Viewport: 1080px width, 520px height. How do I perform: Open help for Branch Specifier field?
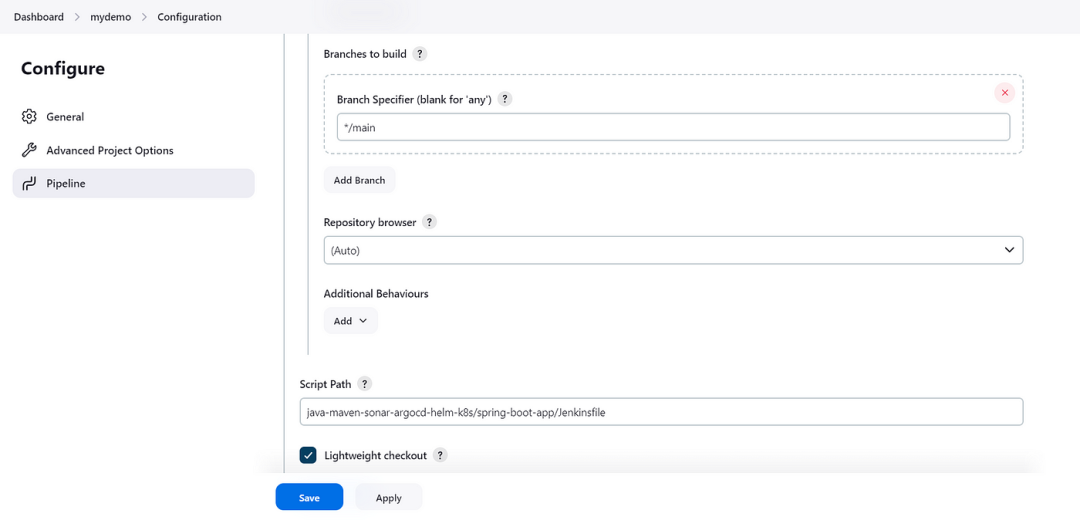coord(505,99)
